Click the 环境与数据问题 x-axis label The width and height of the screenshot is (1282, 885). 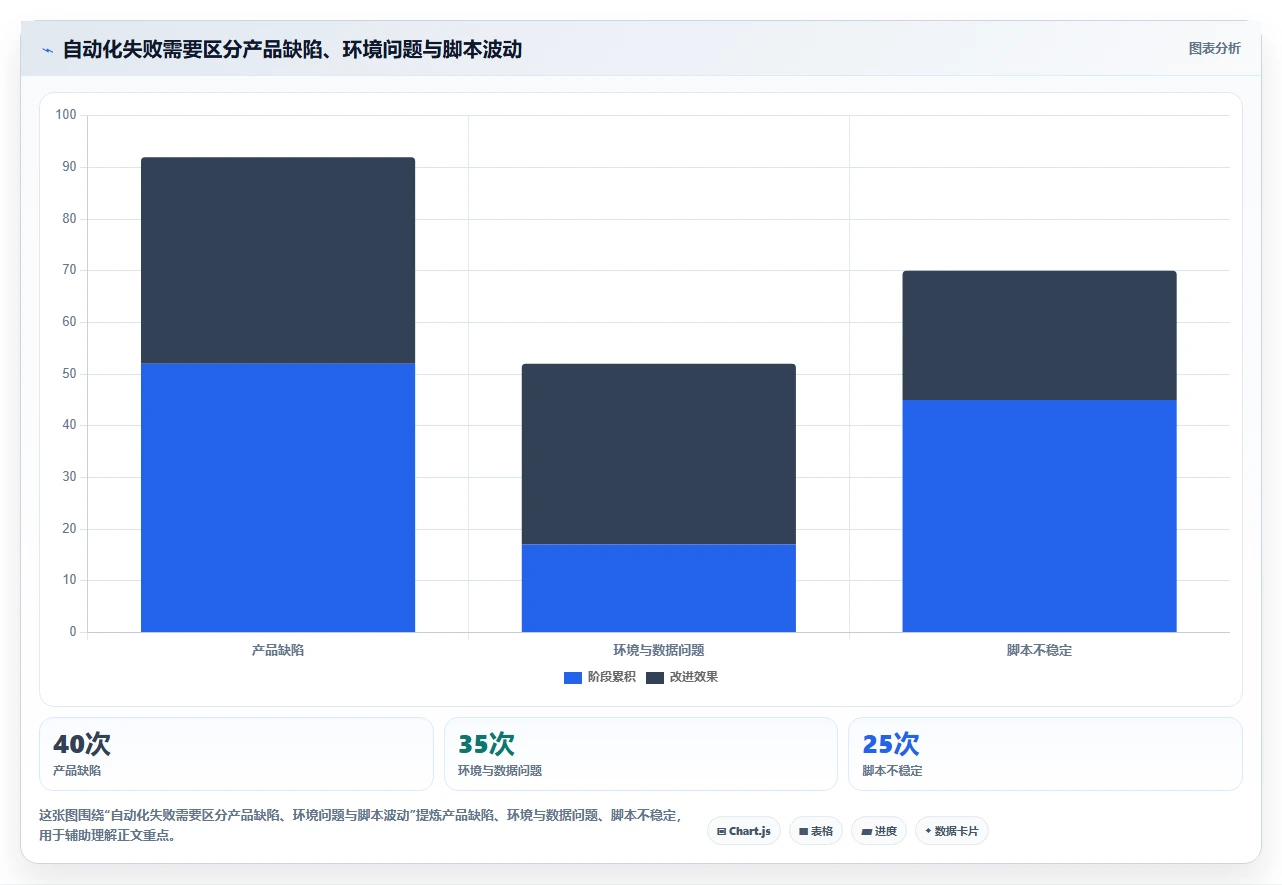click(x=659, y=650)
